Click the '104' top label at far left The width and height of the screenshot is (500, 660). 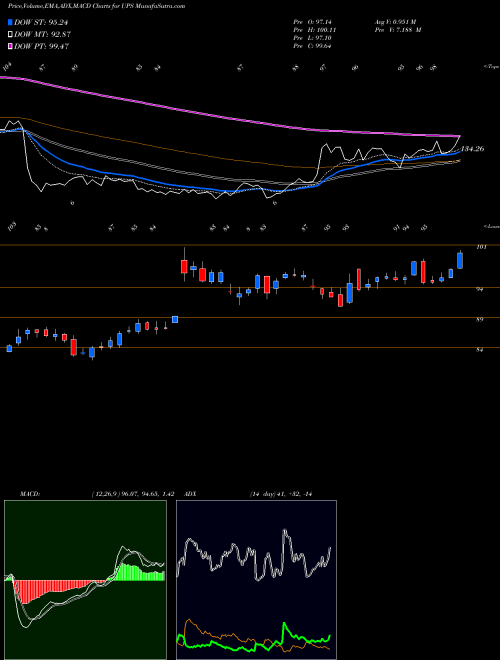tap(7, 69)
